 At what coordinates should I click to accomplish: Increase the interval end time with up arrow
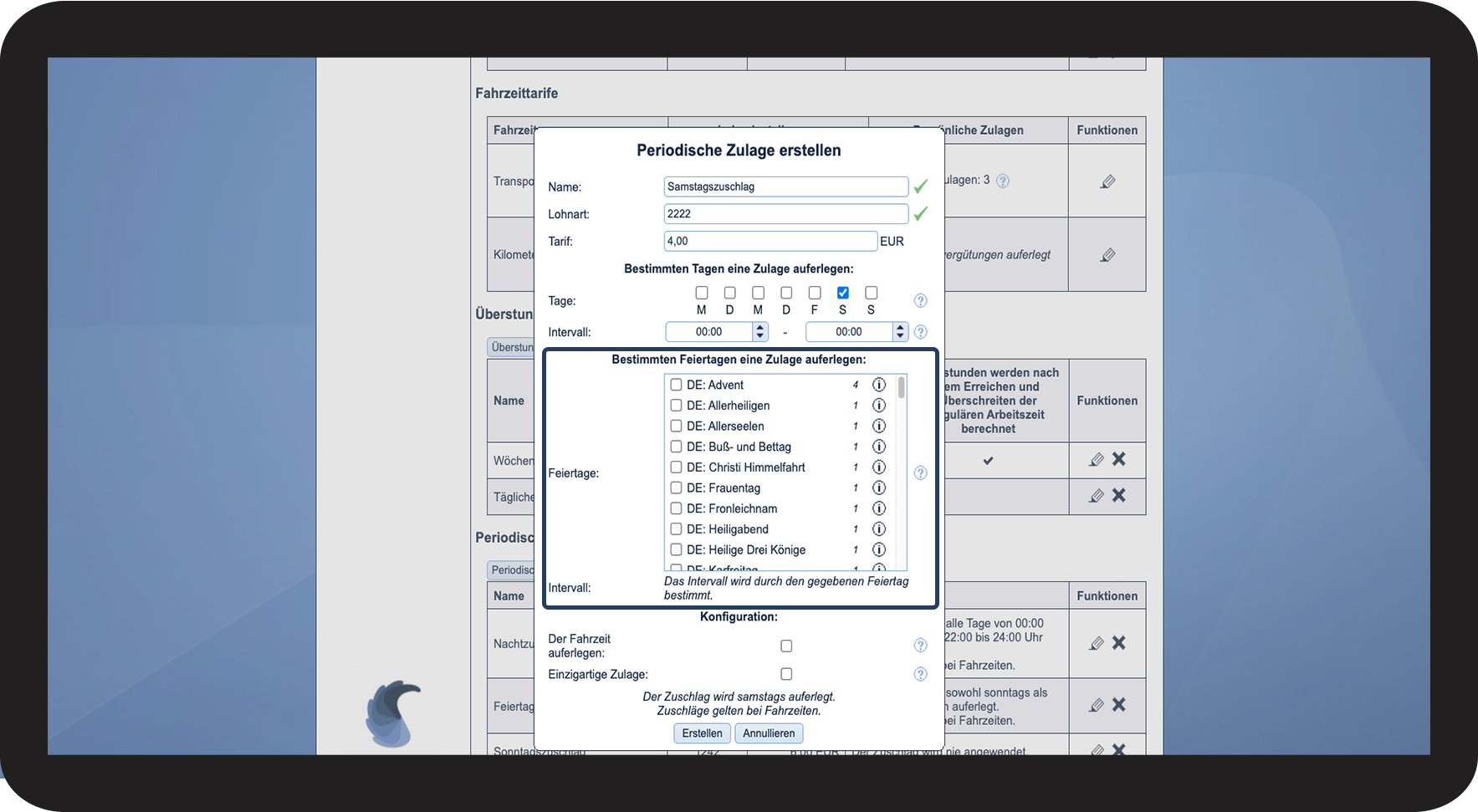click(900, 328)
